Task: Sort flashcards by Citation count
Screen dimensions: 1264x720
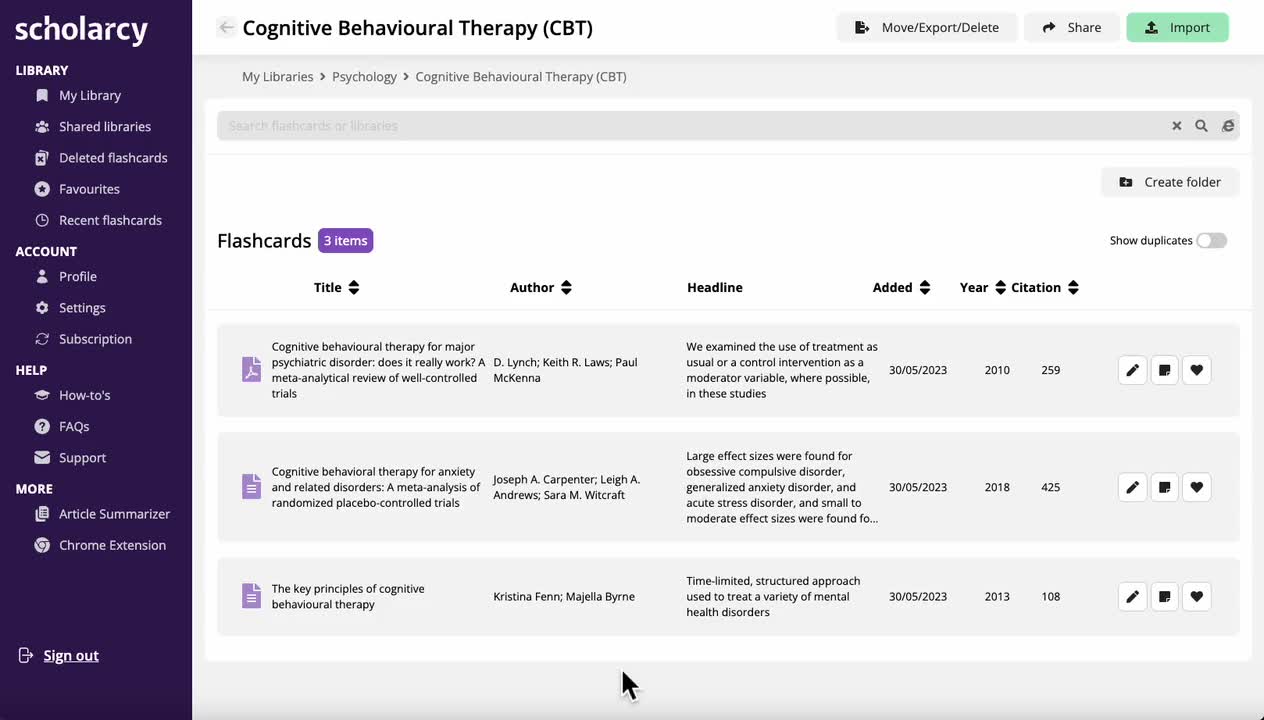Action: 1044,287
